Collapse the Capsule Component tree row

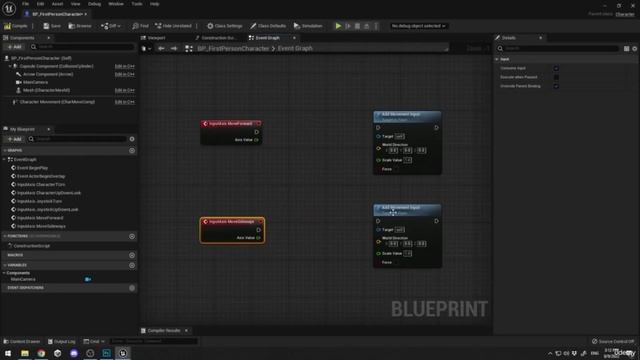pyautogui.click(x=10, y=66)
